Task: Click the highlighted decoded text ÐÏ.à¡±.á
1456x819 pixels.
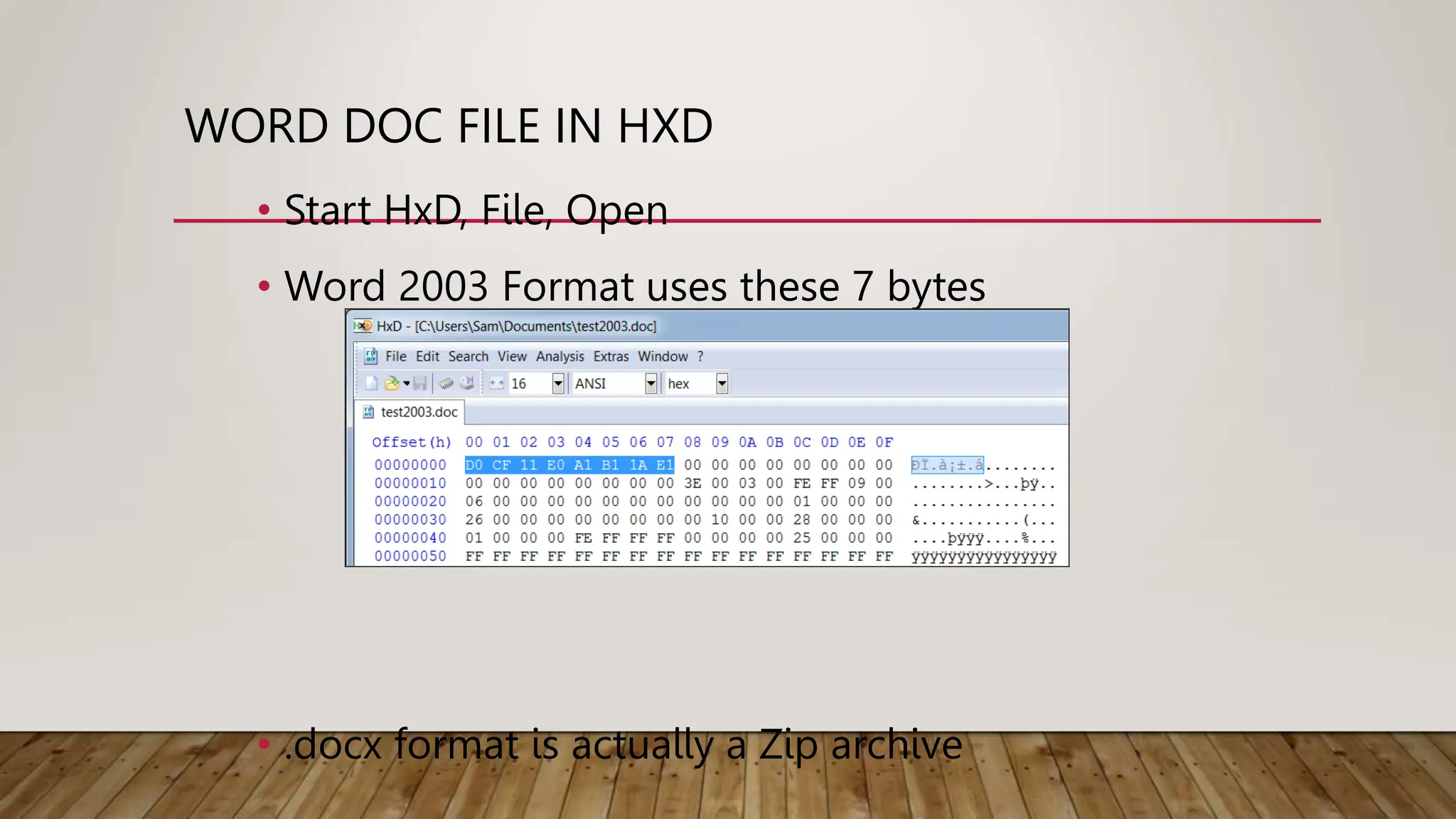Action: click(948, 465)
